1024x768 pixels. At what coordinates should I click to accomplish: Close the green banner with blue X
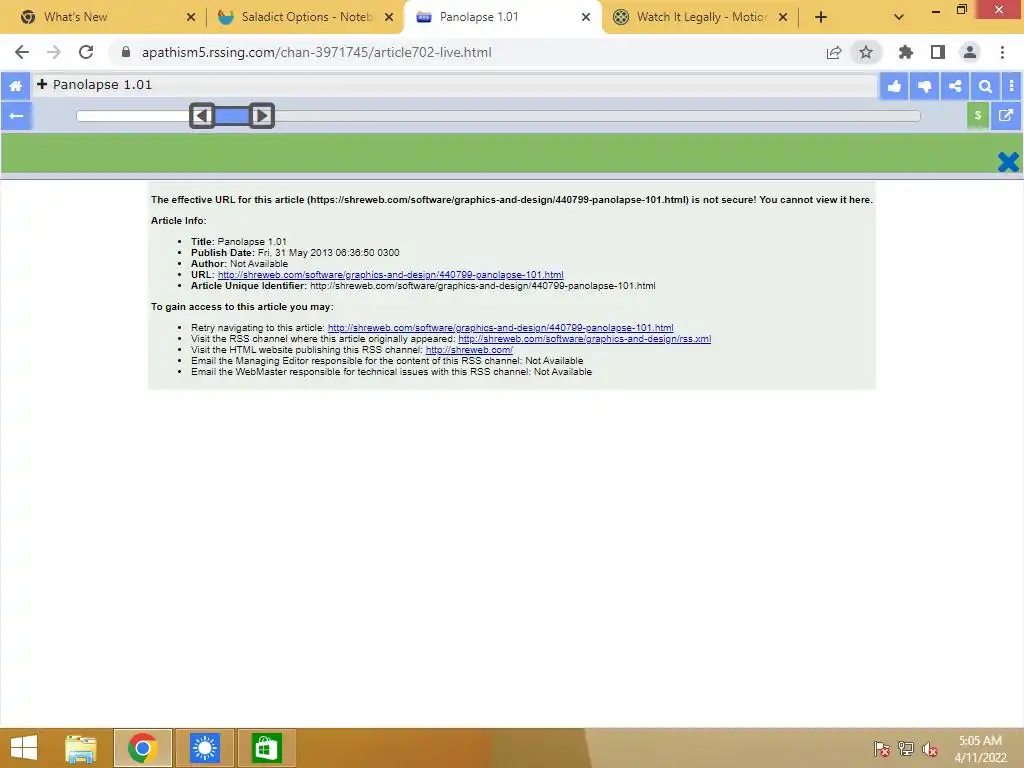[x=1008, y=162]
